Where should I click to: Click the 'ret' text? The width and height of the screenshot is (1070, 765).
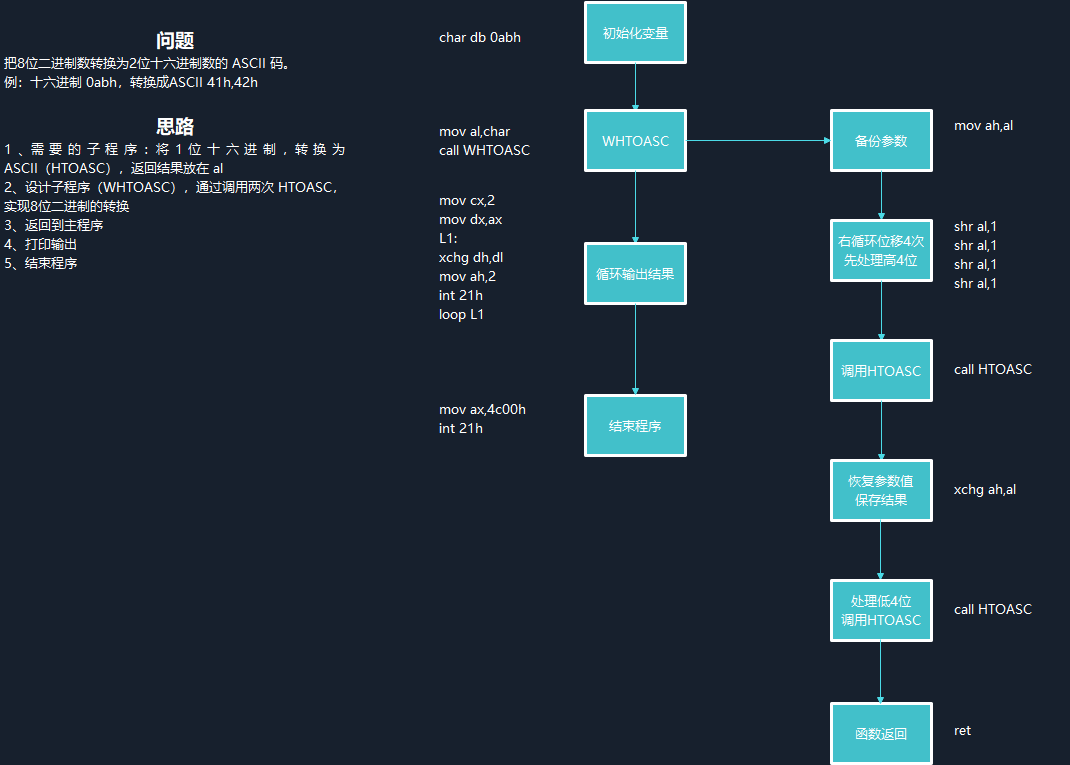[x=962, y=731]
